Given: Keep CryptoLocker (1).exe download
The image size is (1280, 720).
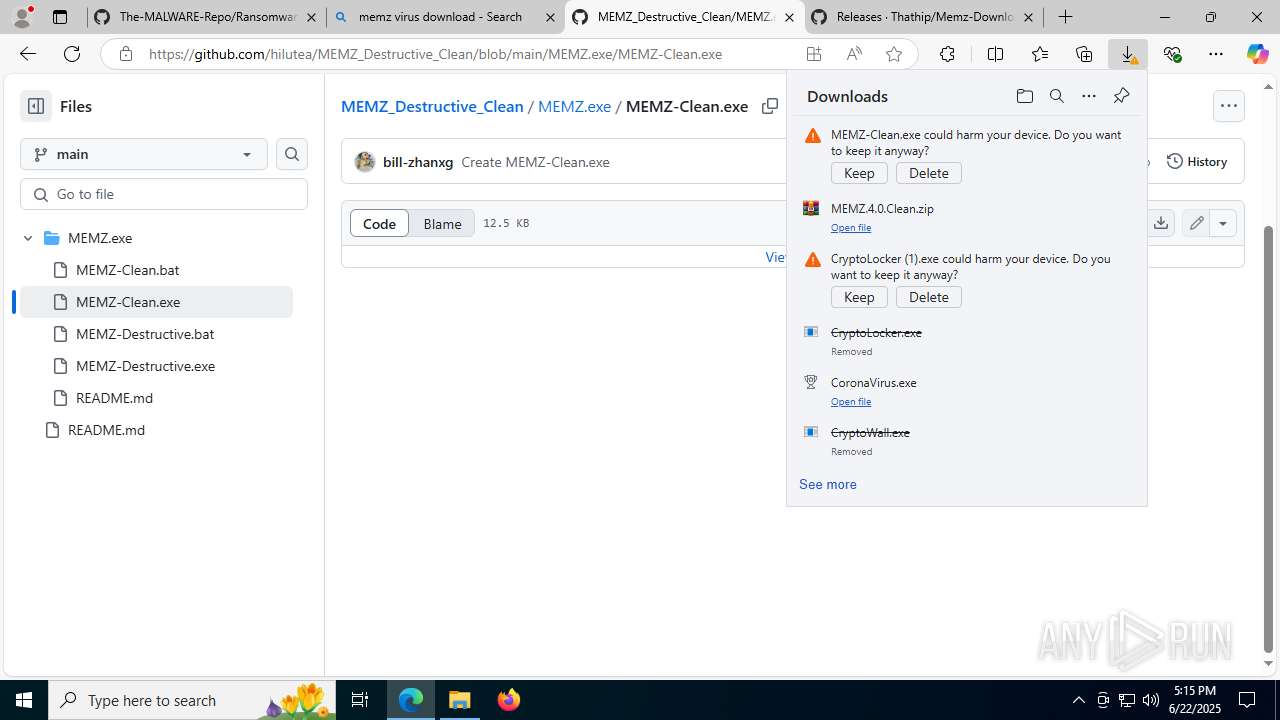Looking at the screenshot, I should (859, 297).
